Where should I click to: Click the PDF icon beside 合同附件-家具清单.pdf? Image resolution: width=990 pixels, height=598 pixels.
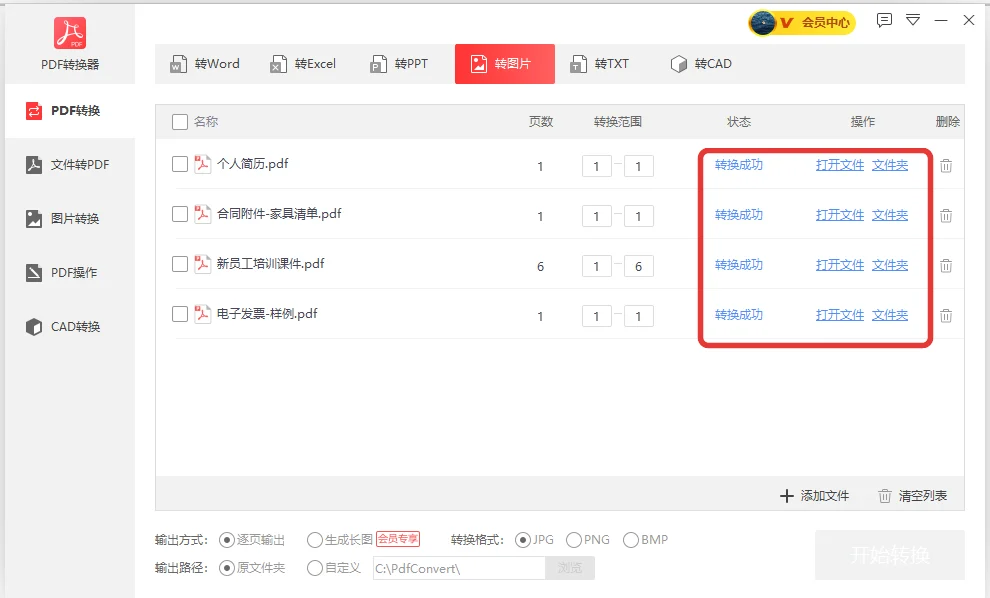202,214
